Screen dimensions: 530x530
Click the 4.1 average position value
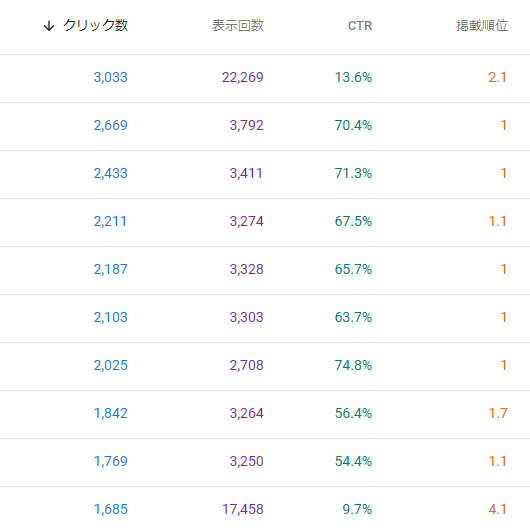pyautogui.click(x=498, y=509)
